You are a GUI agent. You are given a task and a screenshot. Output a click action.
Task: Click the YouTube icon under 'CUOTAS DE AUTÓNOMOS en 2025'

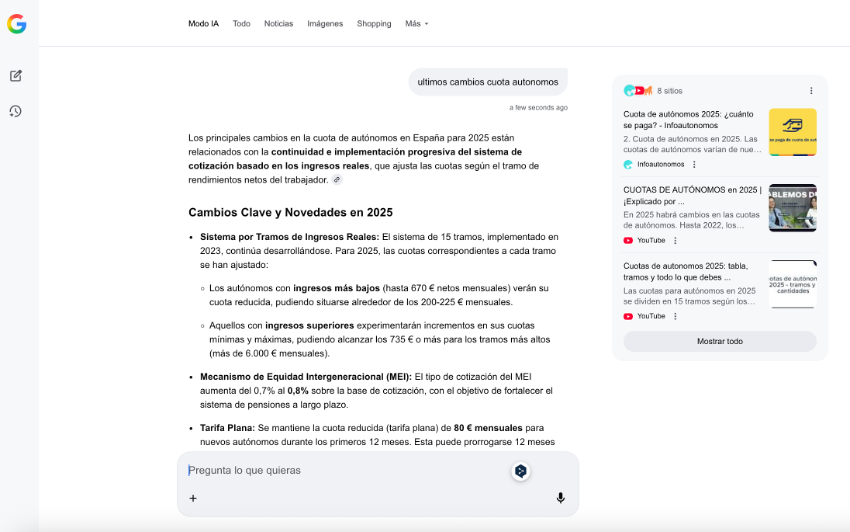[x=628, y=240]
